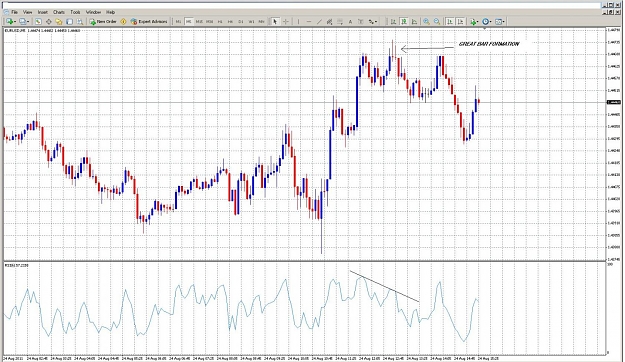Expand the periods dropdown arrow
The image size is (625, 362).
pyautogui.click(x=491, y=22)
